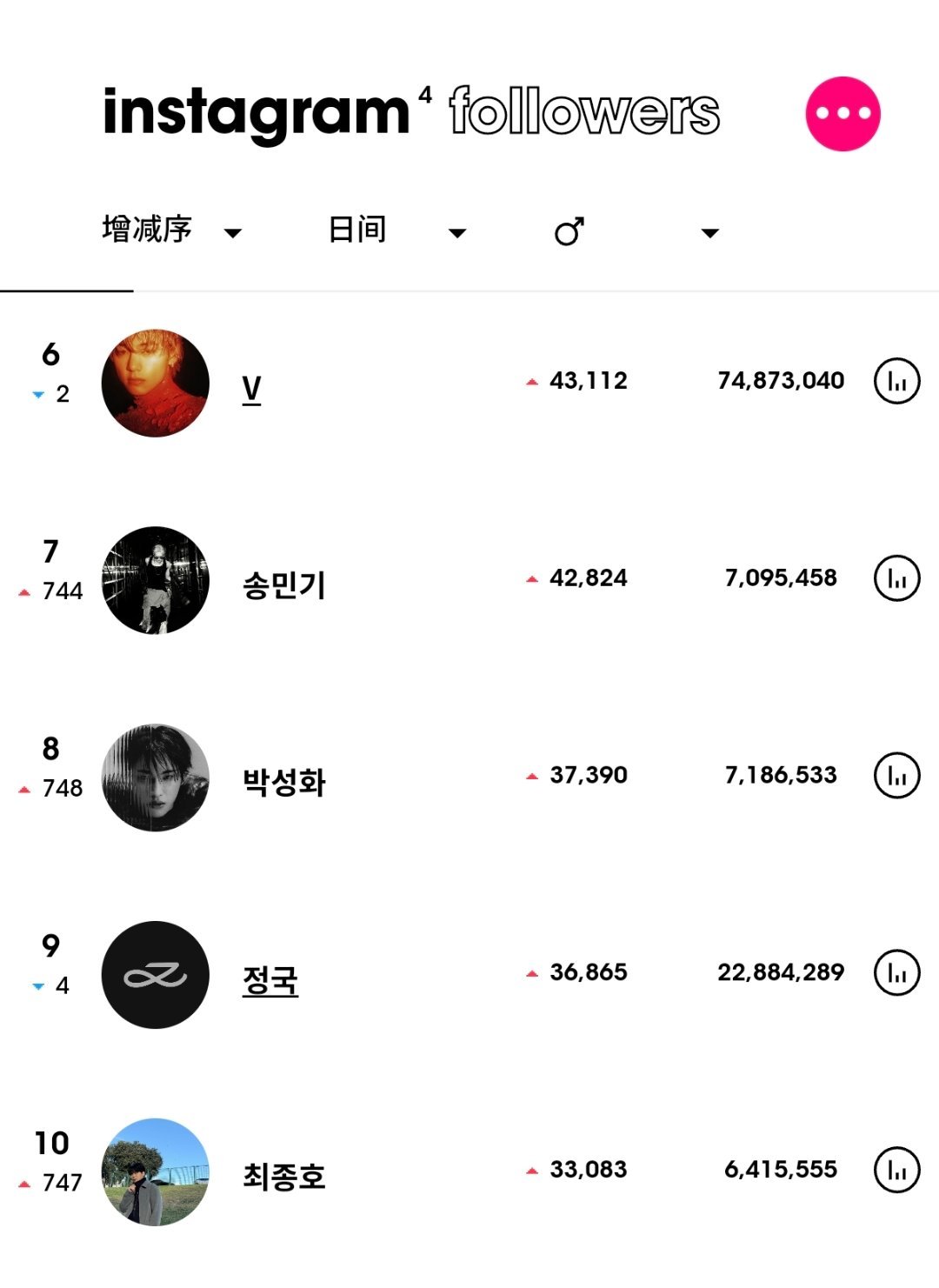The width and height of the screenshot is (939, 1288).
Task: Open the 정국 profile link
Action: tap(270, 980)
